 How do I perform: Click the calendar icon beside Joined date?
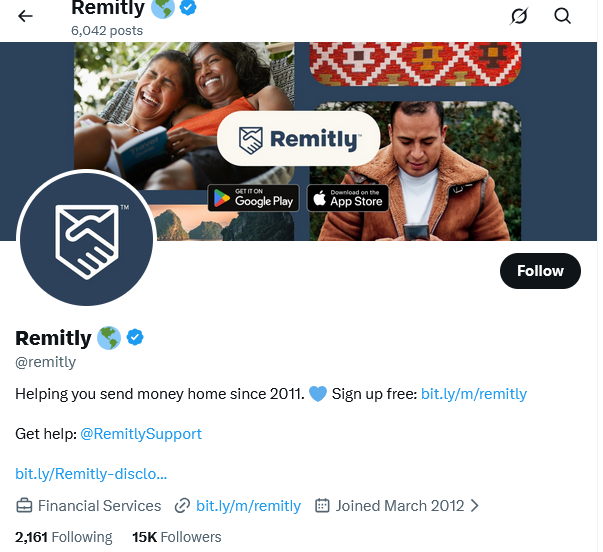pos(322,505)
